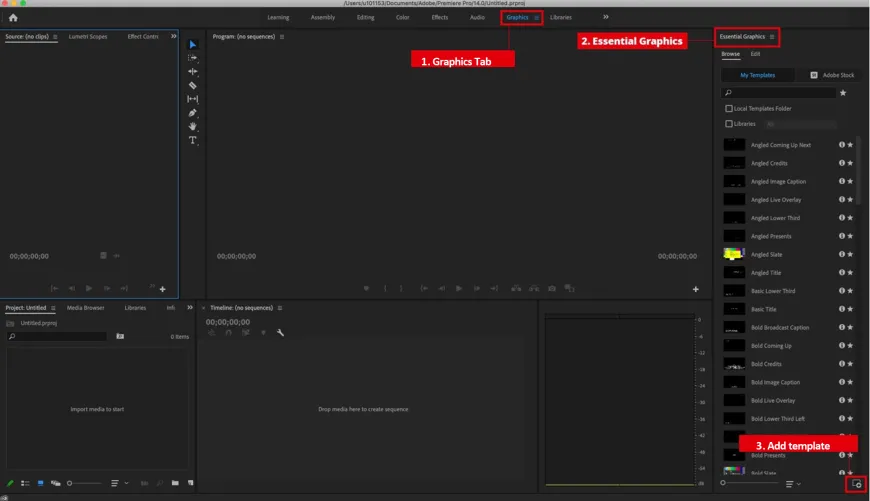Switch to Audio workspace

coord(477,17)
